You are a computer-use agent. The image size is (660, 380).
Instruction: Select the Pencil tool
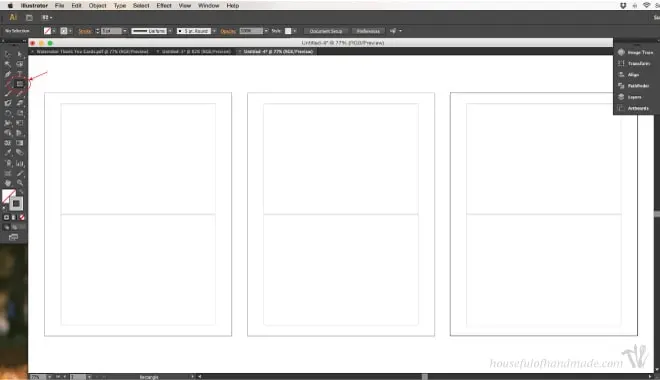19,93
